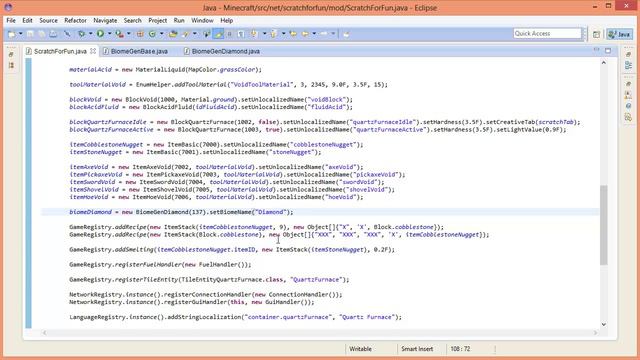This screenshot has height=360, width=640.
Task: Expand the New Java Class dropdown arrow
Action: click(x=162, y=34)
